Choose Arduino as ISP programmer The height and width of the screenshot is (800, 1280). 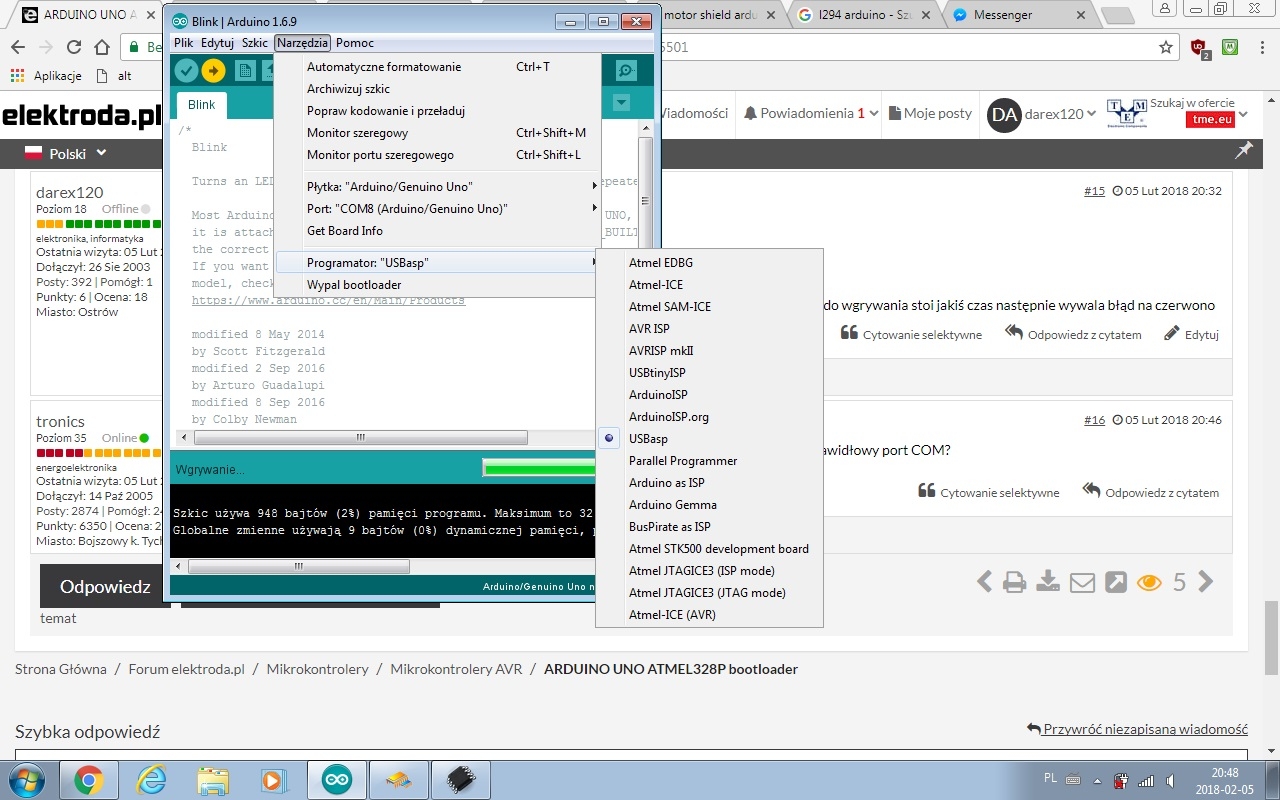click(x=666, y=483)
